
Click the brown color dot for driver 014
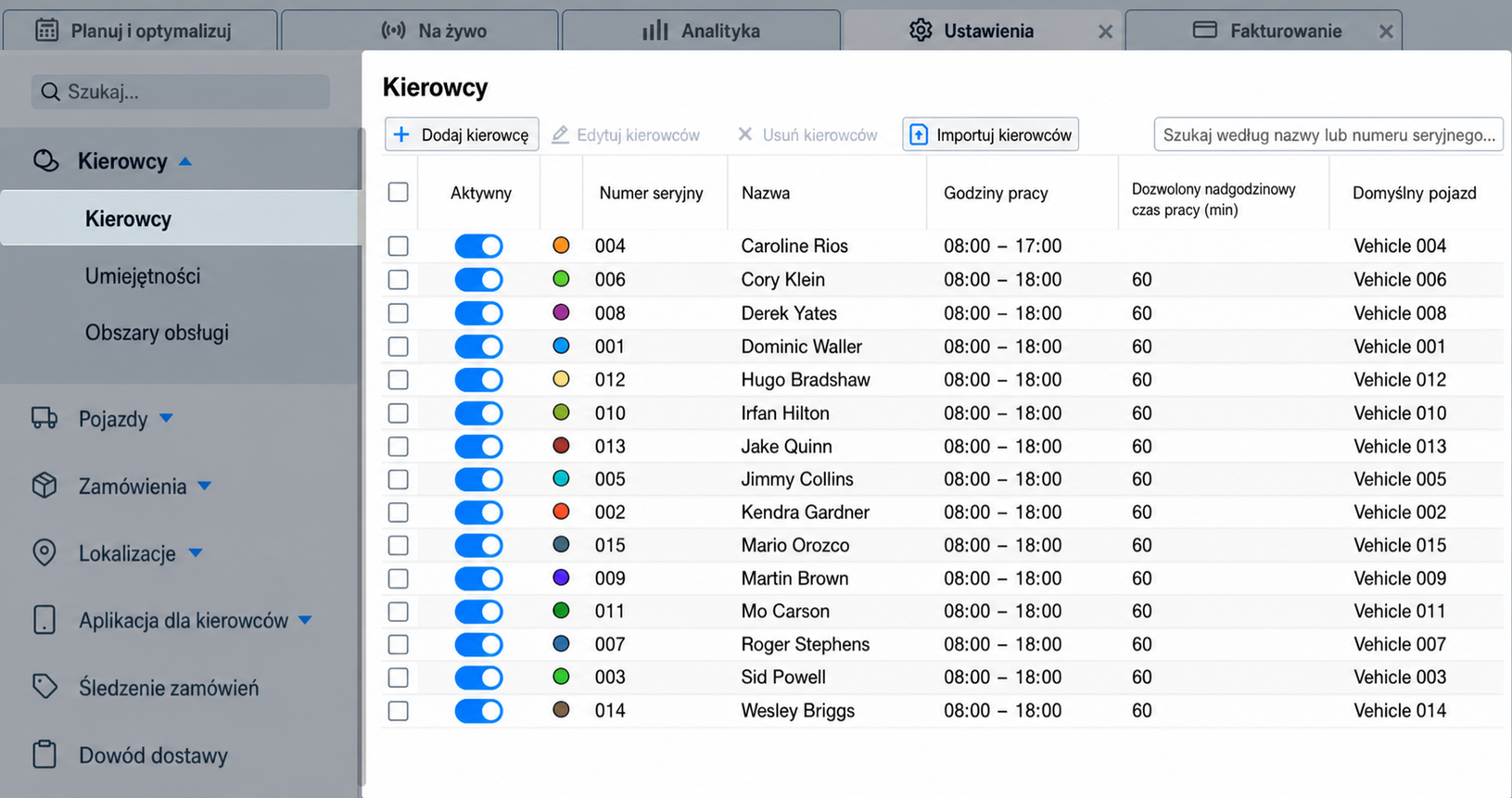[561, 710]
